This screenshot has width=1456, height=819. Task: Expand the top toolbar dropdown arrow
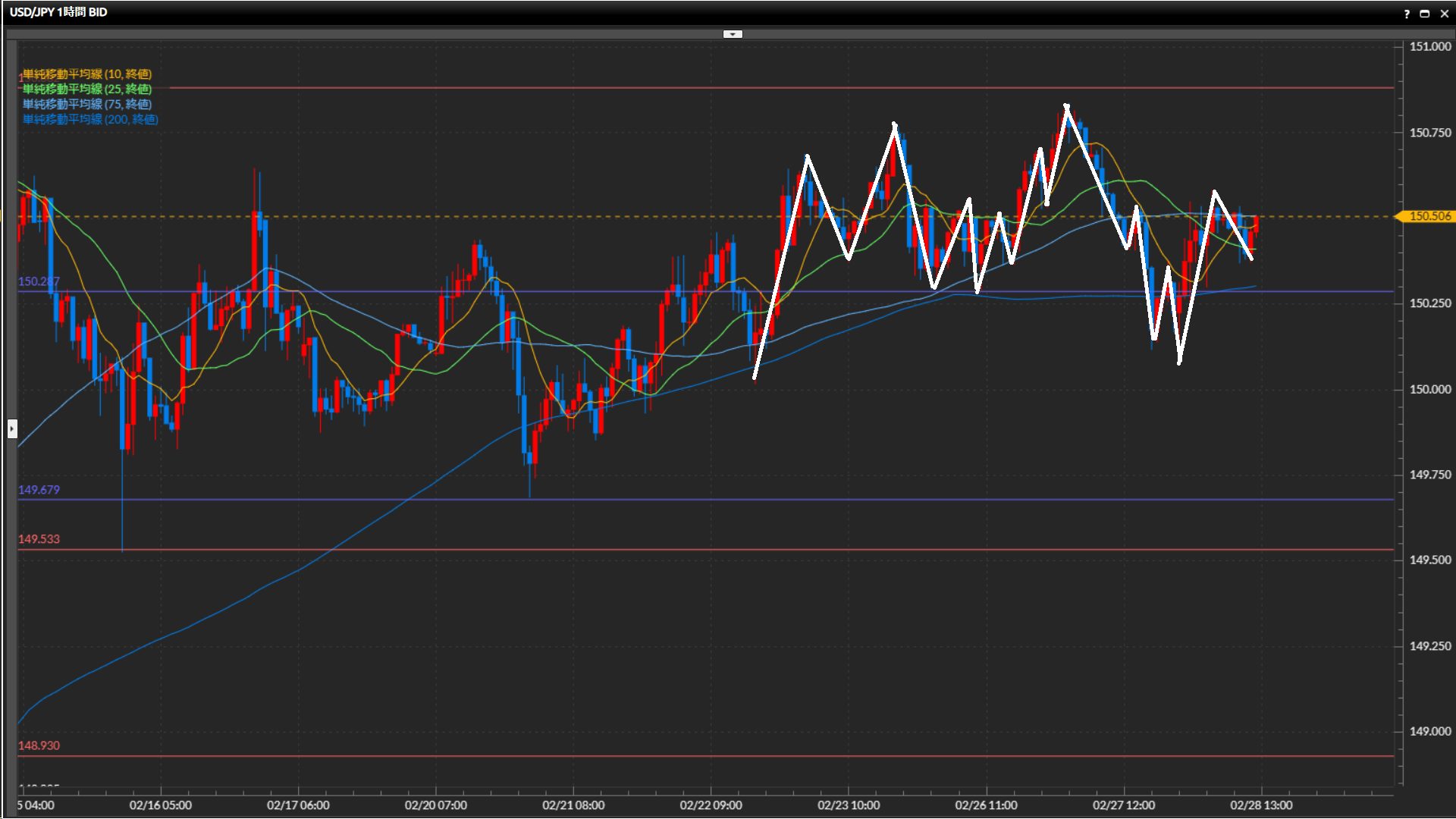pyautogui.click(x=733, y=34)
